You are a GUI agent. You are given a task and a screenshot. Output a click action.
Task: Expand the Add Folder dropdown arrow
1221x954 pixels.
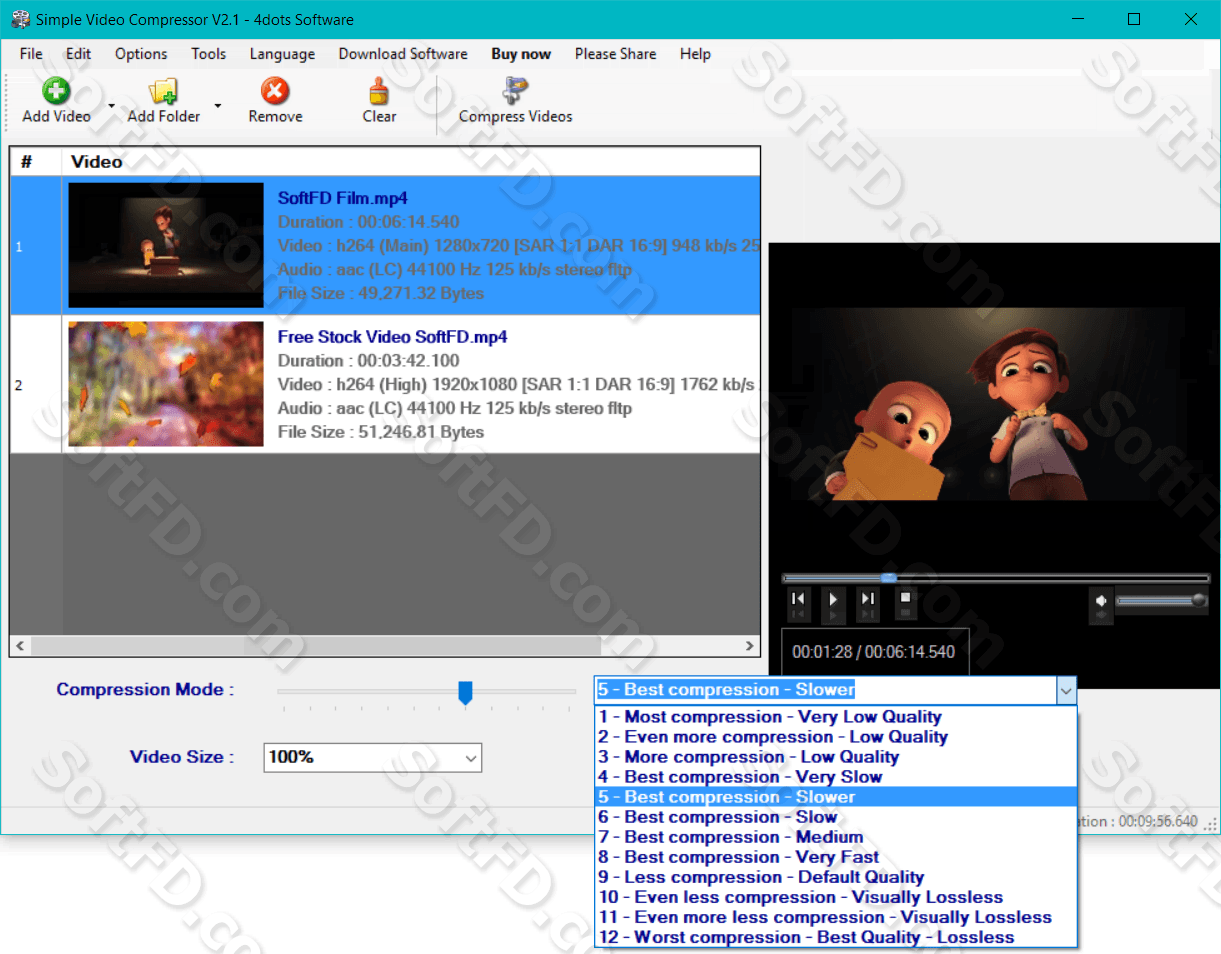[217, 104]
